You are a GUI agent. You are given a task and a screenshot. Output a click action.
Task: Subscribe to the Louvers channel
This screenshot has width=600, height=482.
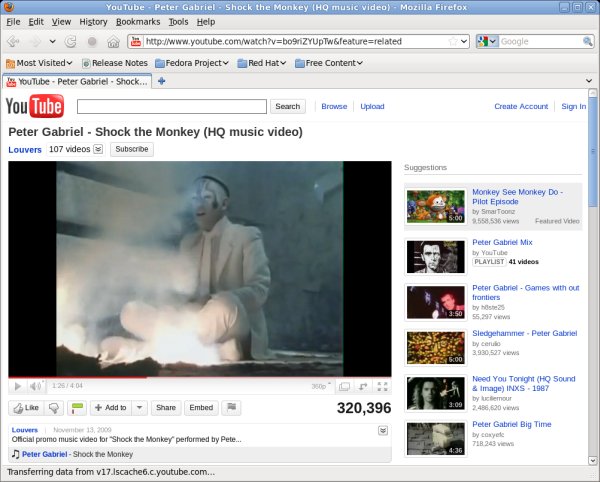coord(132,149)
